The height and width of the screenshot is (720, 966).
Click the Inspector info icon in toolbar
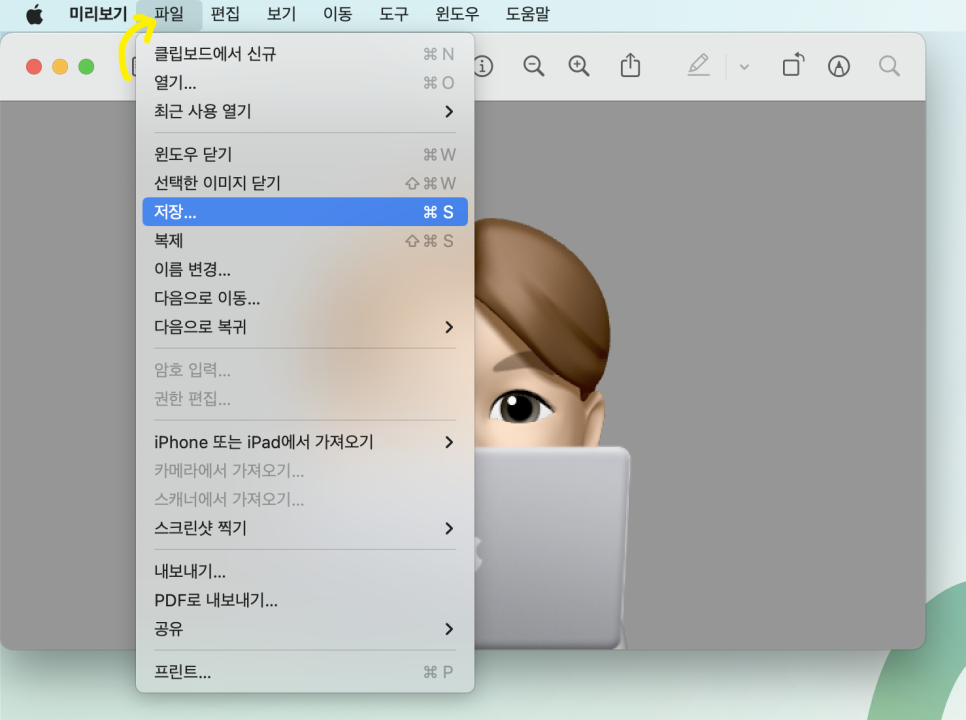tap(484, 66)
